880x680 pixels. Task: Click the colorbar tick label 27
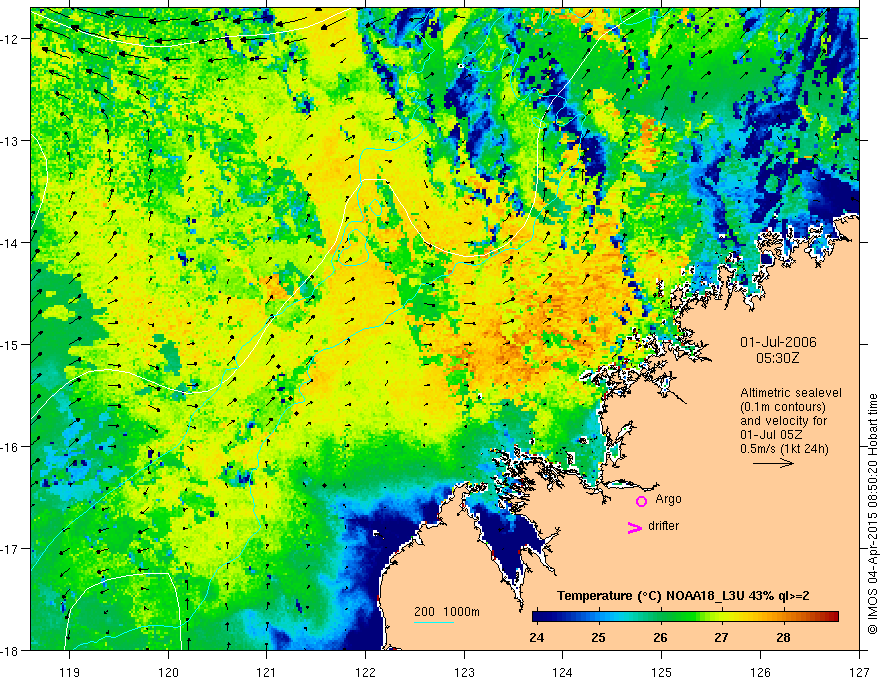[x=721, y=637]
